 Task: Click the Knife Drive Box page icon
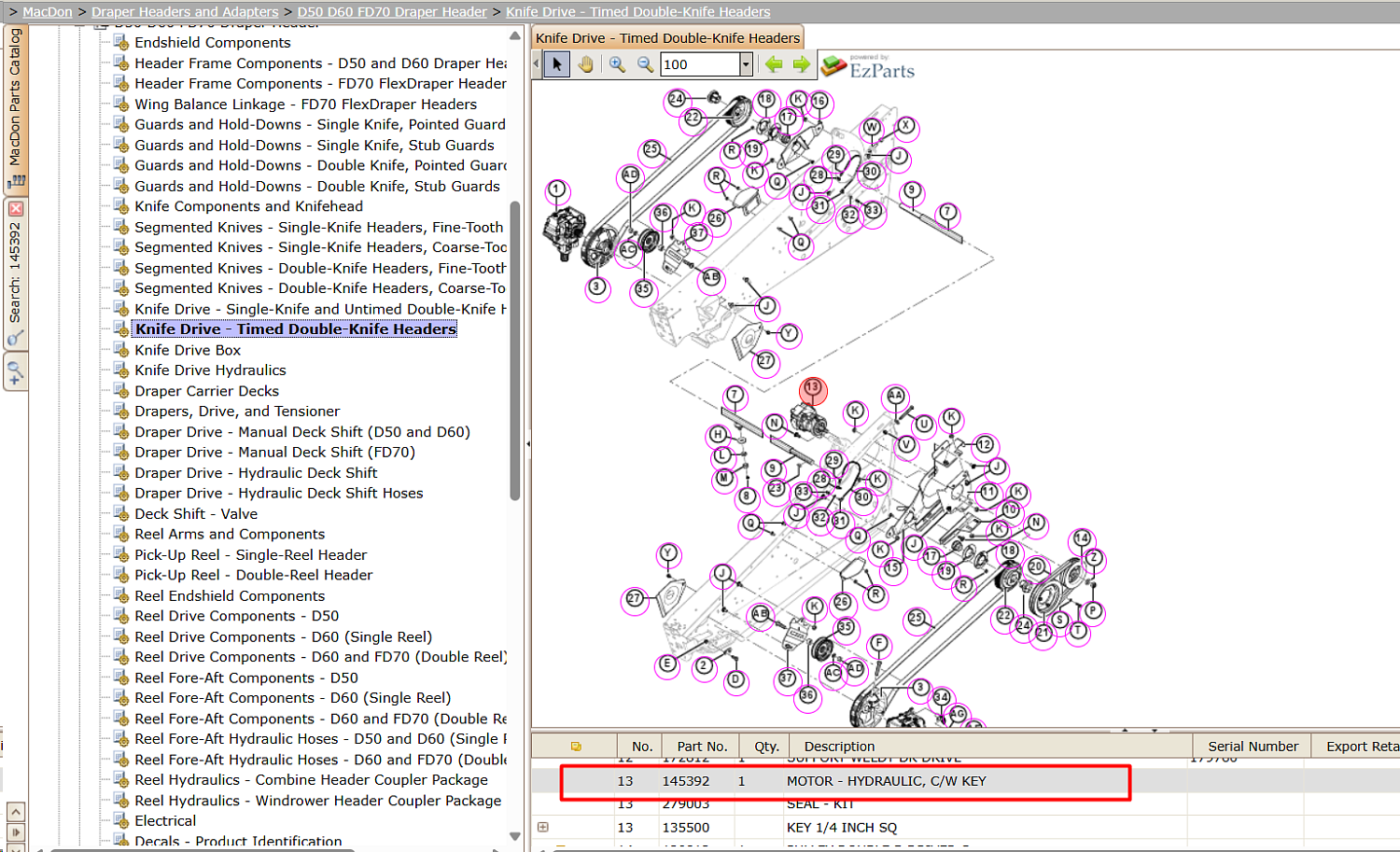(121, 350)
